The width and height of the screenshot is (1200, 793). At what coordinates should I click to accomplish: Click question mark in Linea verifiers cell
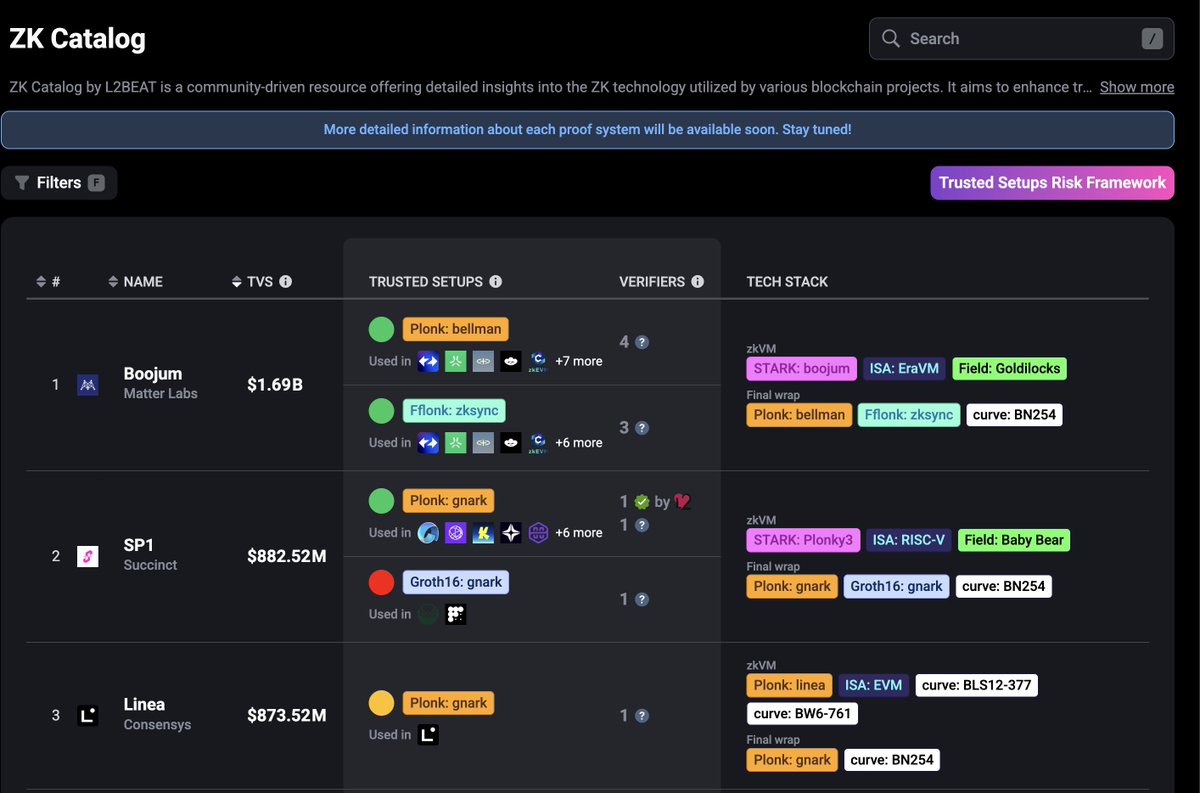tap(642, 716)
